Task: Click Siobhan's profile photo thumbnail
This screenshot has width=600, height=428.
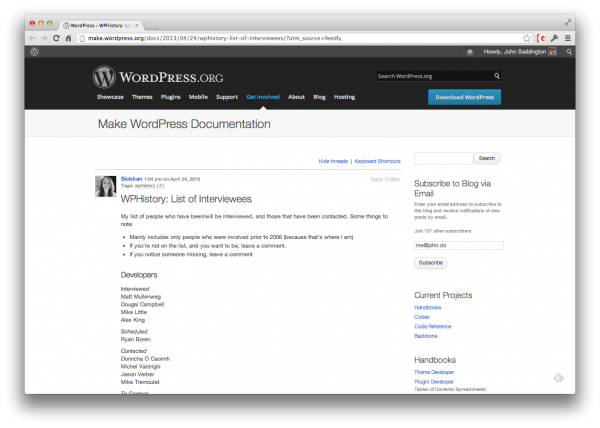Action: click(106, 186)
